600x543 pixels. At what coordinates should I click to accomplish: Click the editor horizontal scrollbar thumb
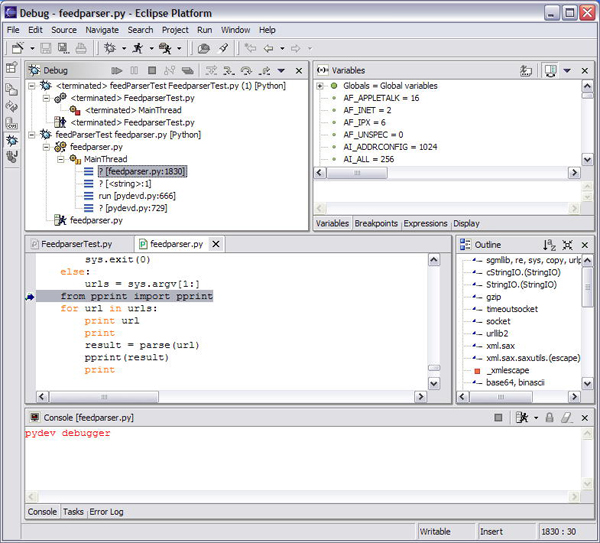104,397
